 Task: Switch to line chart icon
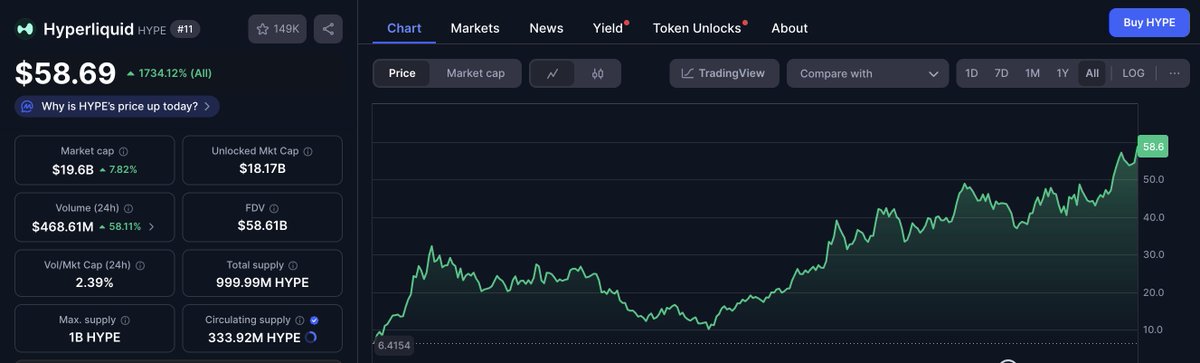point(553,73)
